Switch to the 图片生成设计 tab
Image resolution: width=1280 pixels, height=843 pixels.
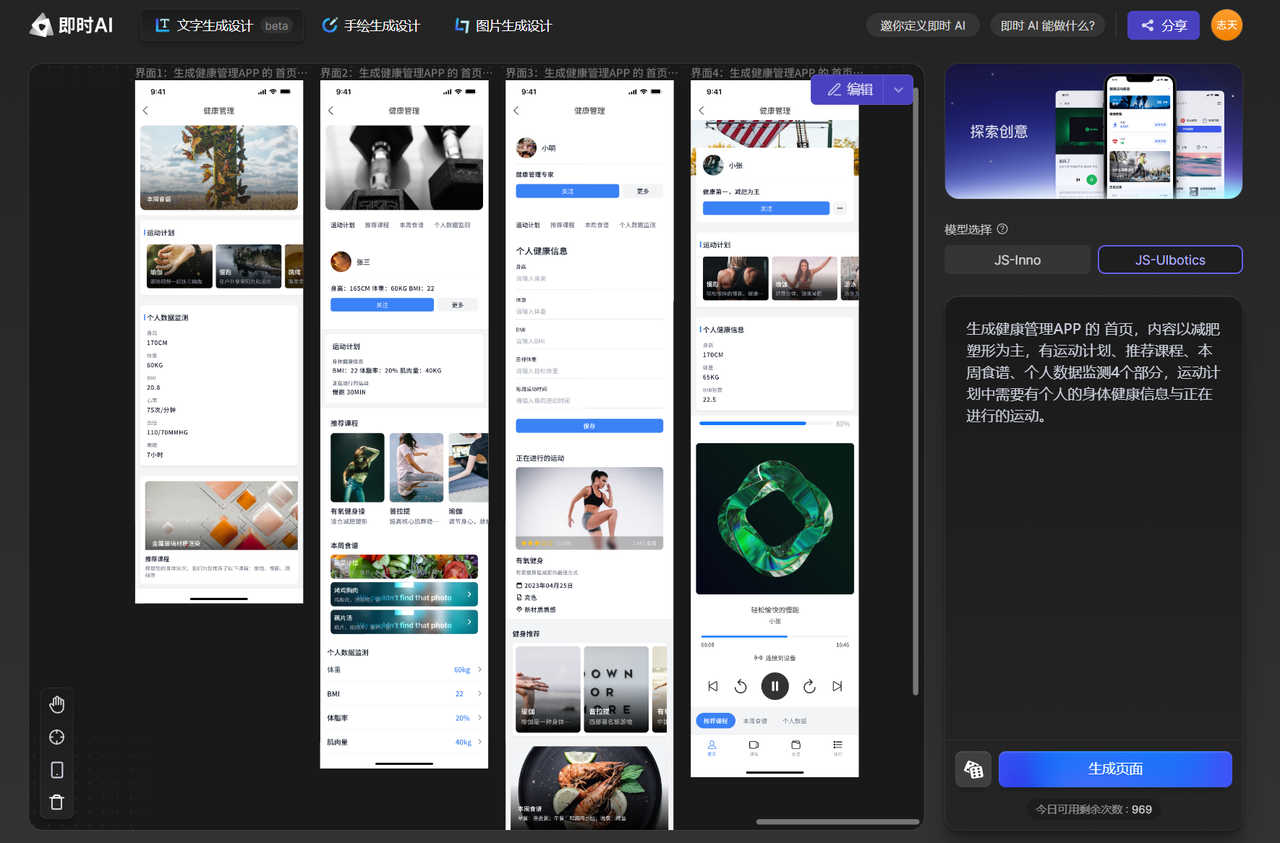tap(503, 25)
